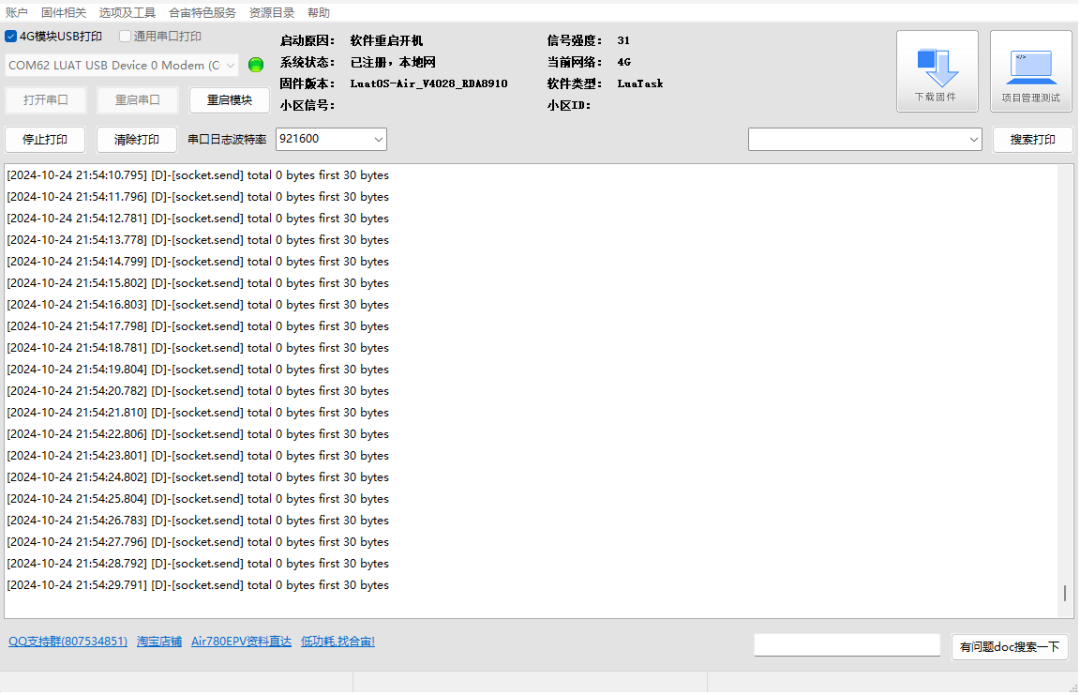Viewport: 1080px width, 695px height.
Task: Click firmware version LuatOS-Air_V4028_RDA8910 text
Action: pos(428,83)
